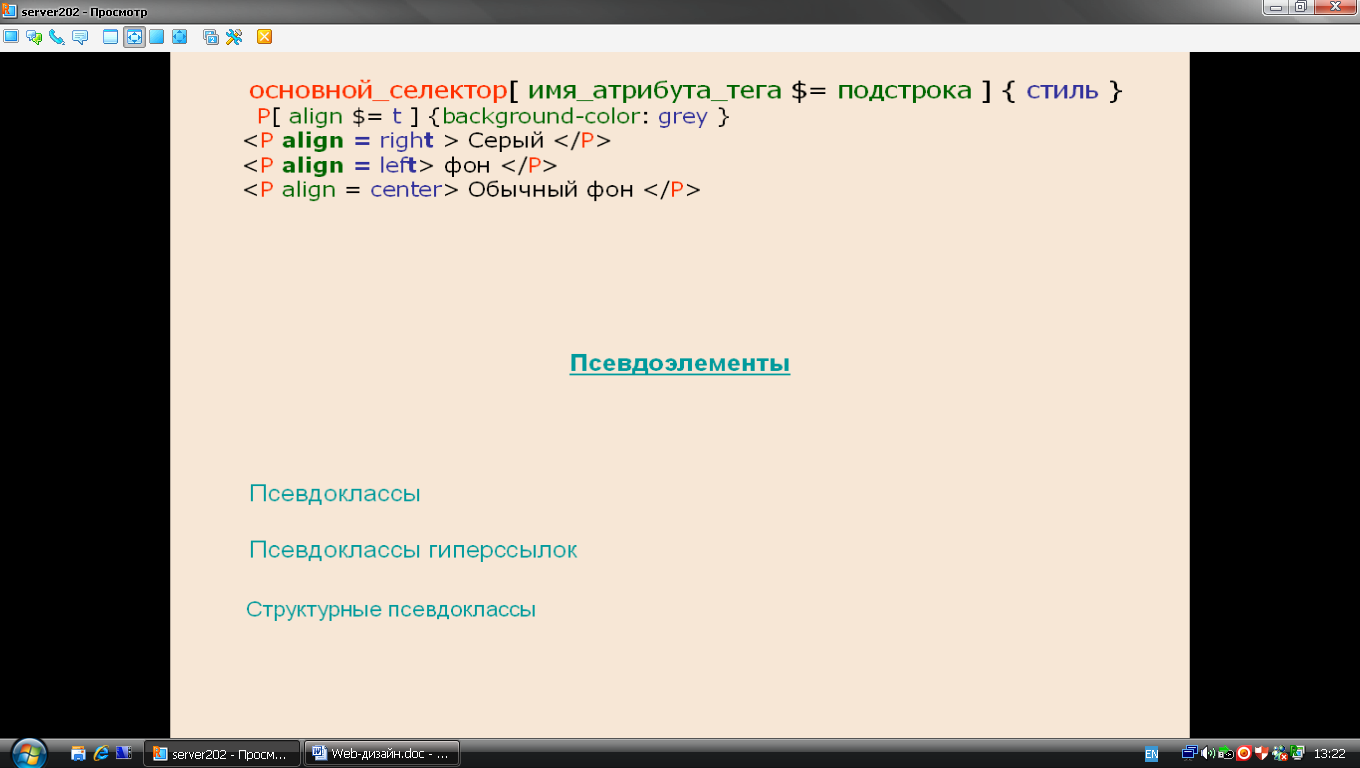Start a voice call with the phone icon

[57, 37]
